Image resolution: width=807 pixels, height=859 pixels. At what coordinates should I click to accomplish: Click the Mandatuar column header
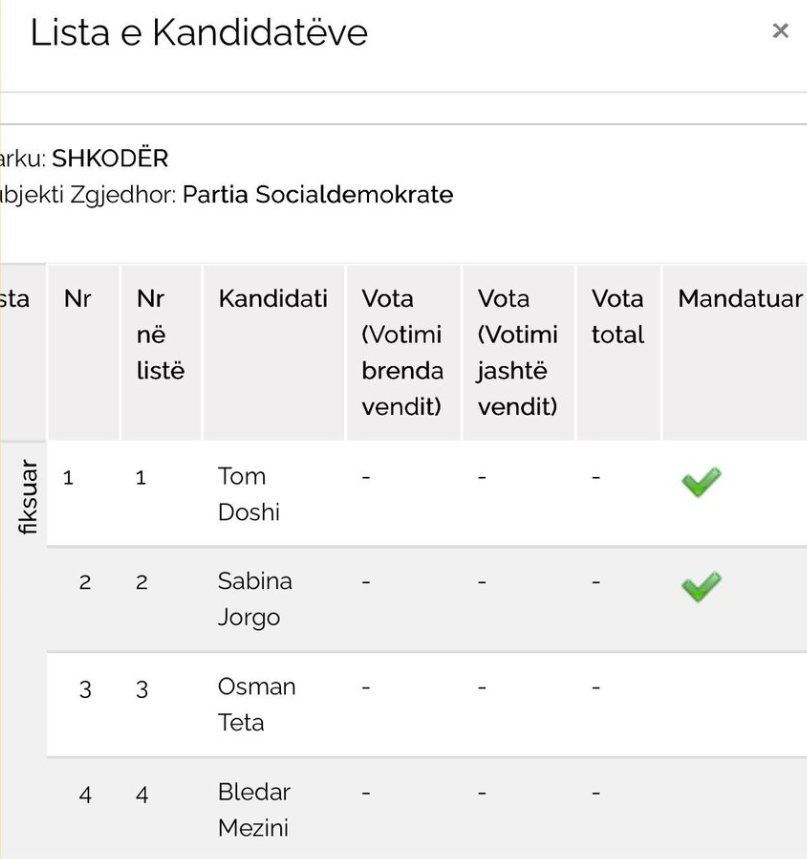(740, 299)
